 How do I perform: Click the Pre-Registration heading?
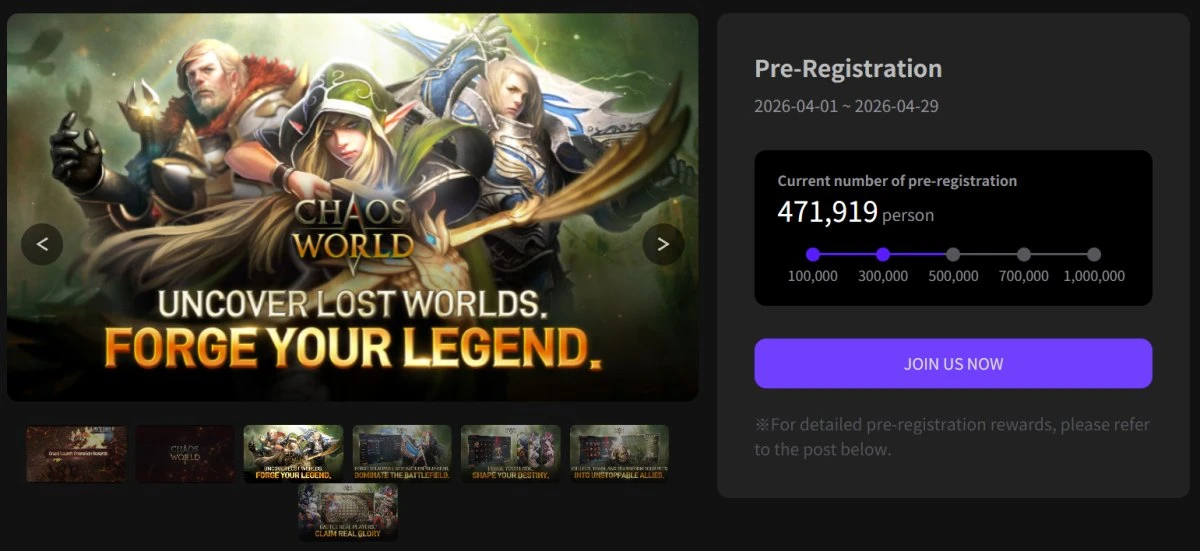click(x=848, y=68)
